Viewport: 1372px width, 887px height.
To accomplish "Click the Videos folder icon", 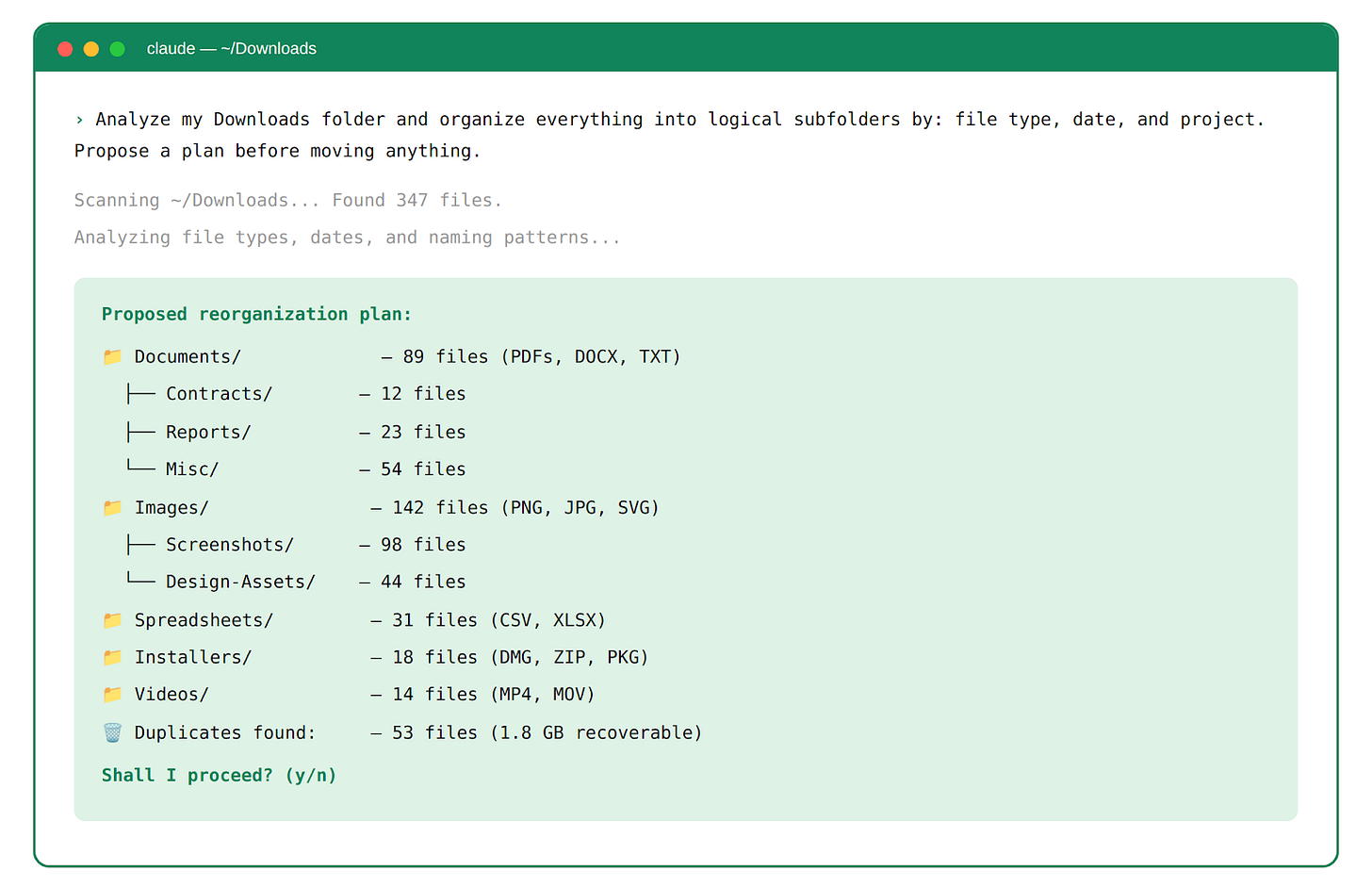I will (112, 694).
